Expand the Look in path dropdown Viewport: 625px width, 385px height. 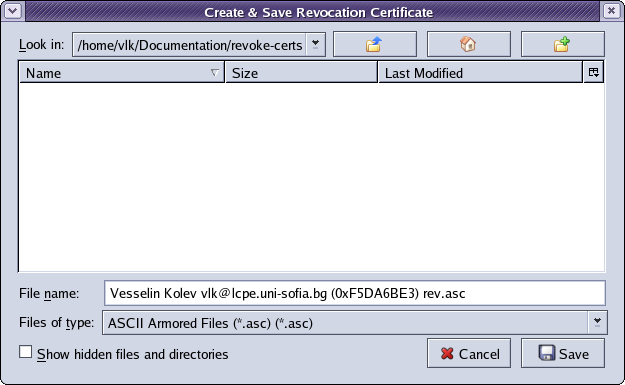[x=315, y=44]
